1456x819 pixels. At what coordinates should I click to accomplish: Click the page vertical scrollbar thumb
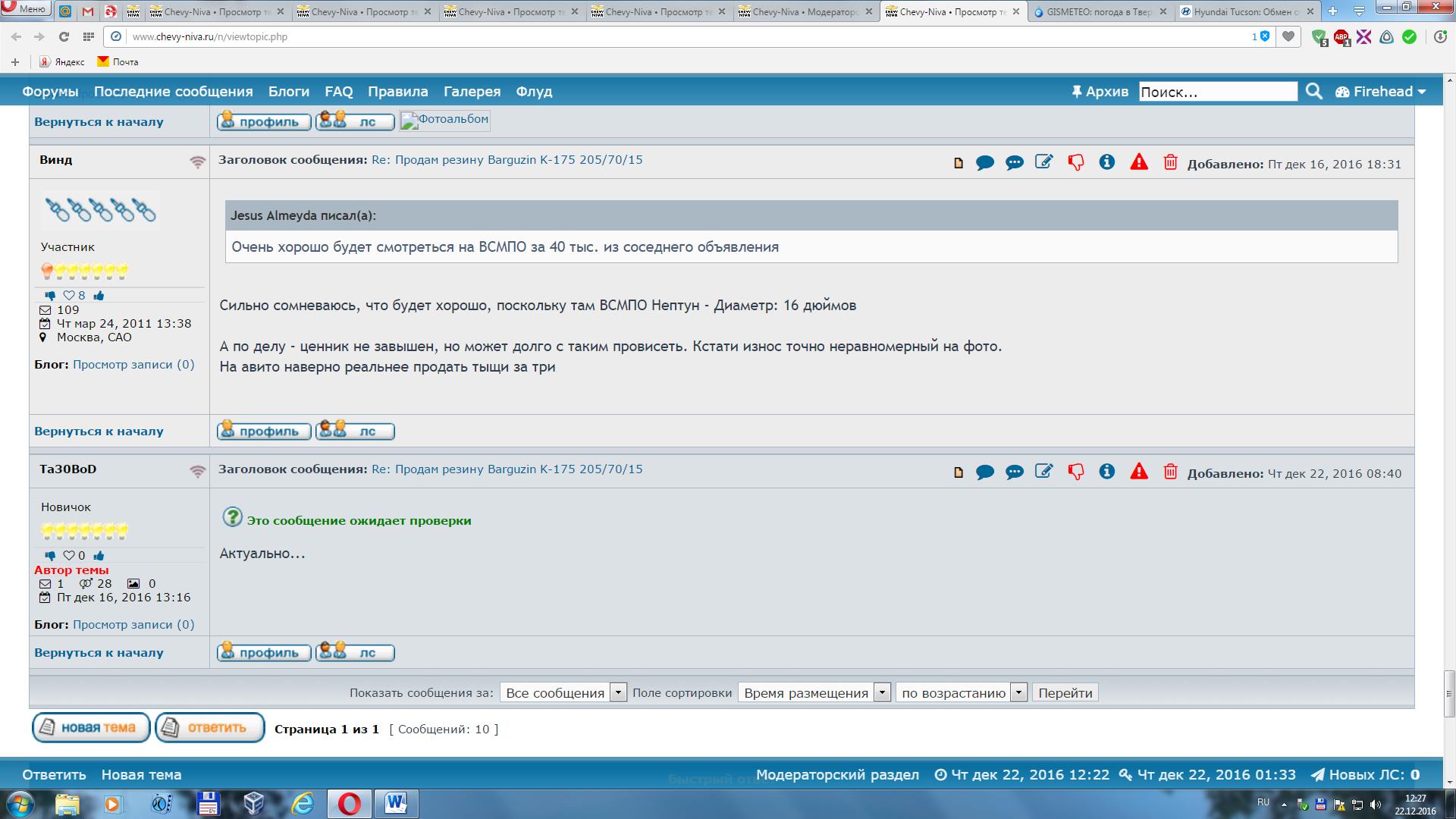pyautogui.click(x=1449, y=693)
